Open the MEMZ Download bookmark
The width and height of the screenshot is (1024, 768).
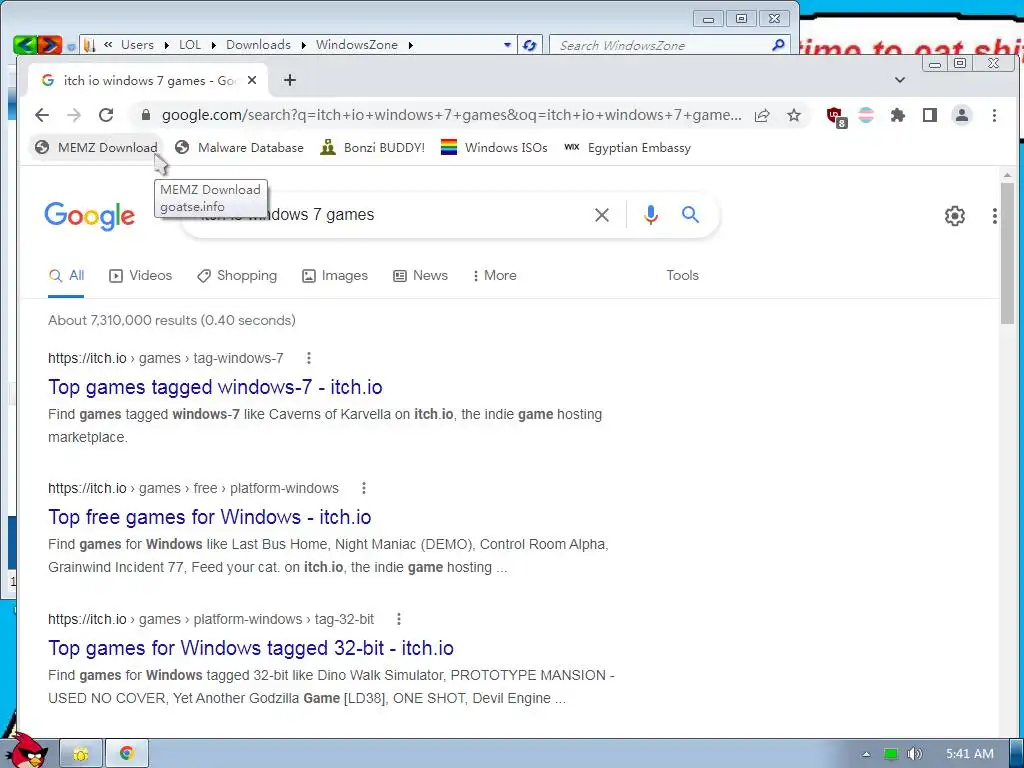coord(96,148)
